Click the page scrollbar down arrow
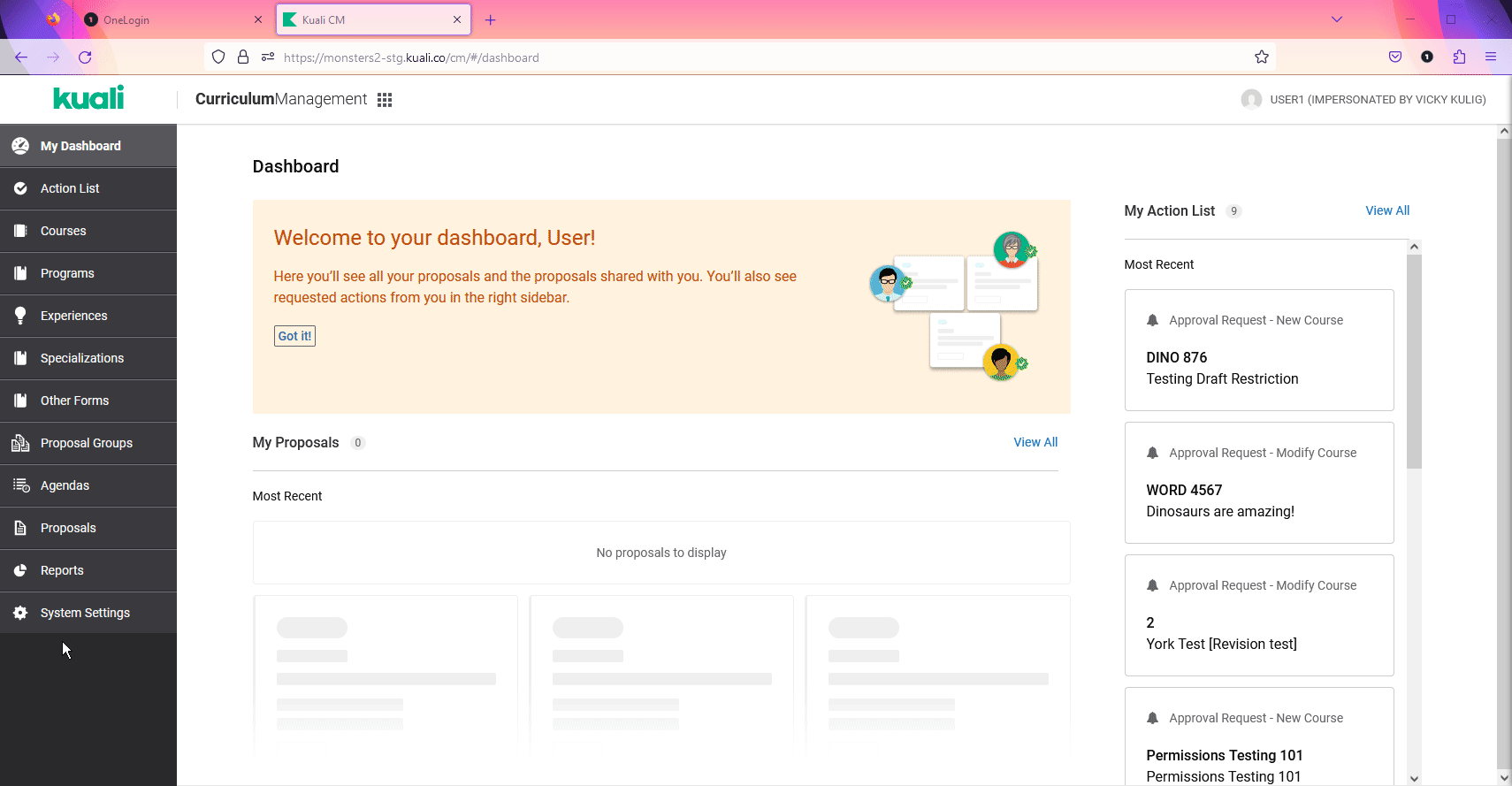Image resolution: width=1512 pixels, height=786 pixels. (1504, 778)
